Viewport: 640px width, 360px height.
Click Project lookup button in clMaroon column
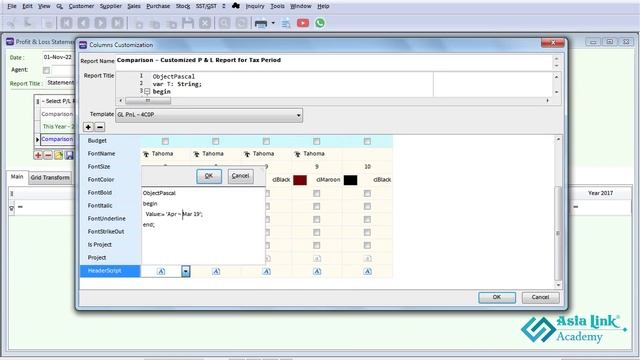317,258
